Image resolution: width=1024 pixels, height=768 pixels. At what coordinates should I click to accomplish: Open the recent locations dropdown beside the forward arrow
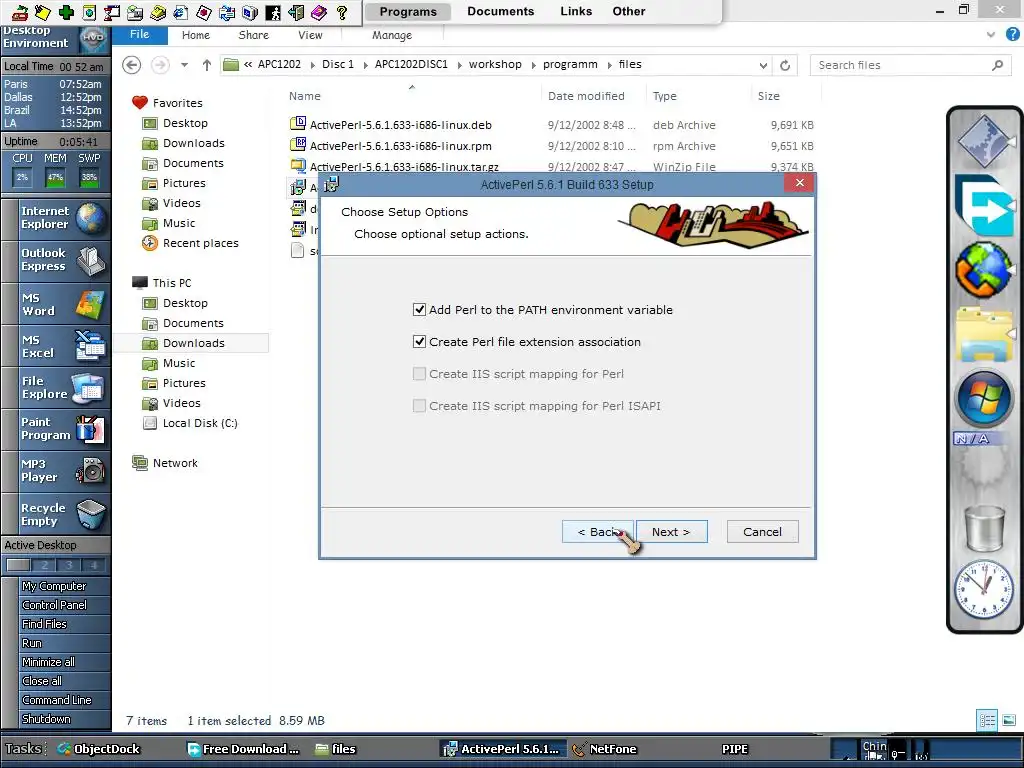pos(184,65)
